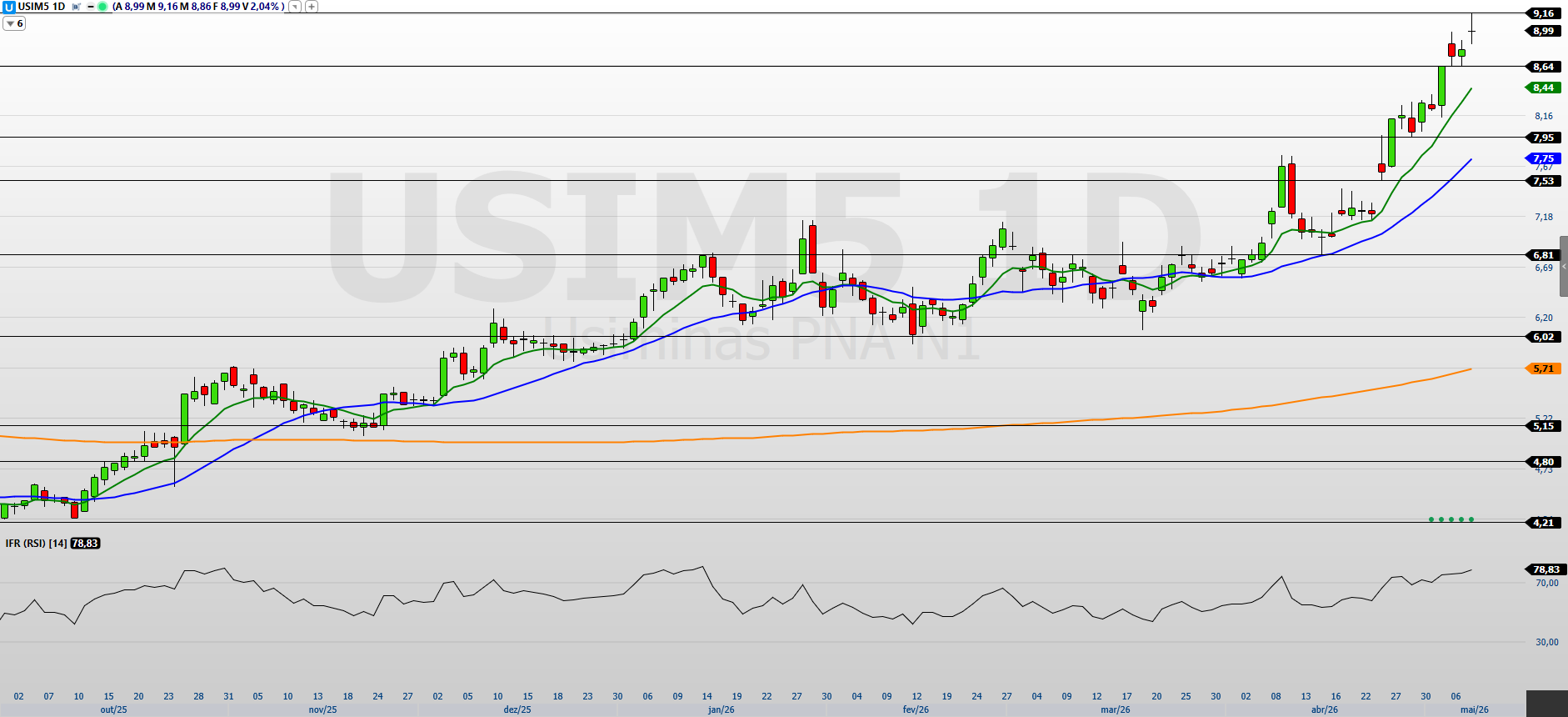Click the minus icon next to green status dot
The width and height of the screenshot is (1568, 717).
tap(91, 7)
